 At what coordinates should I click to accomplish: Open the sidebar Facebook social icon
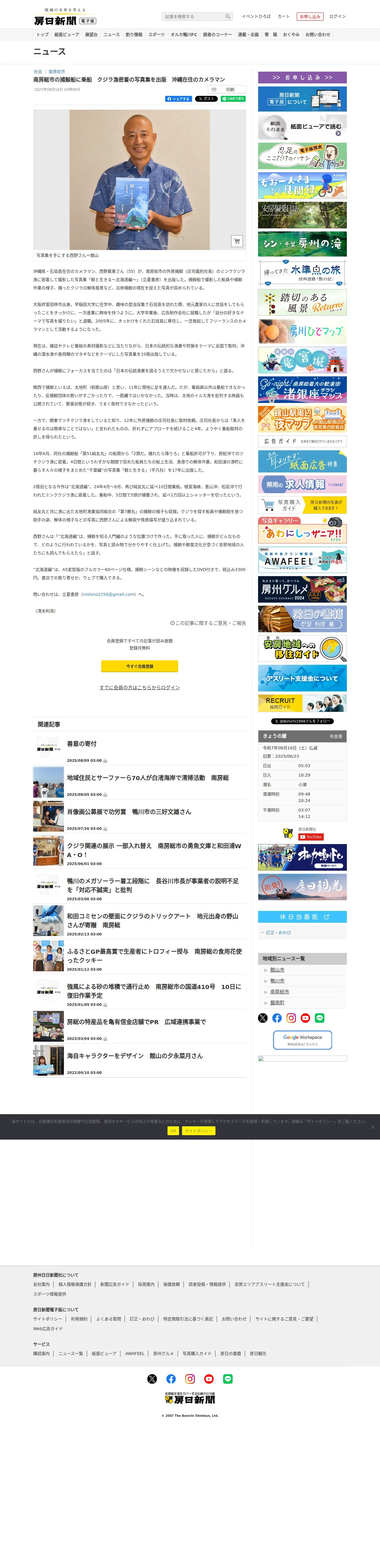[277, 1018]
